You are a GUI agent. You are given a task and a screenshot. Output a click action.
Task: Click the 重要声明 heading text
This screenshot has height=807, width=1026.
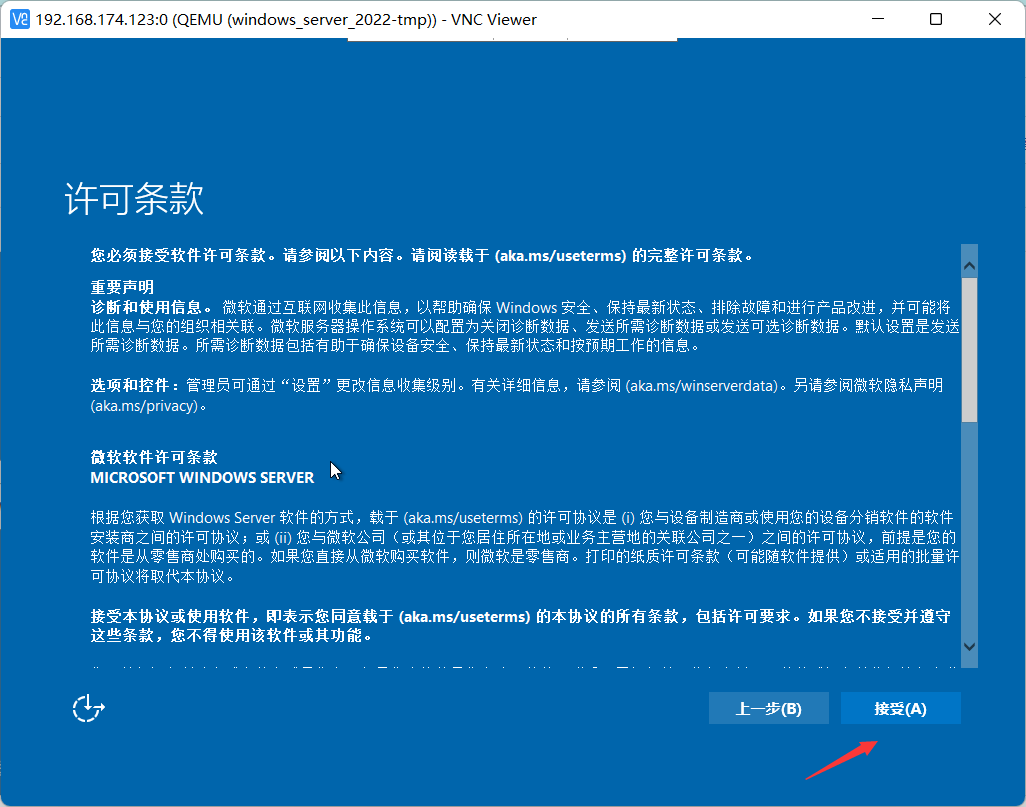tap(122, 287)
